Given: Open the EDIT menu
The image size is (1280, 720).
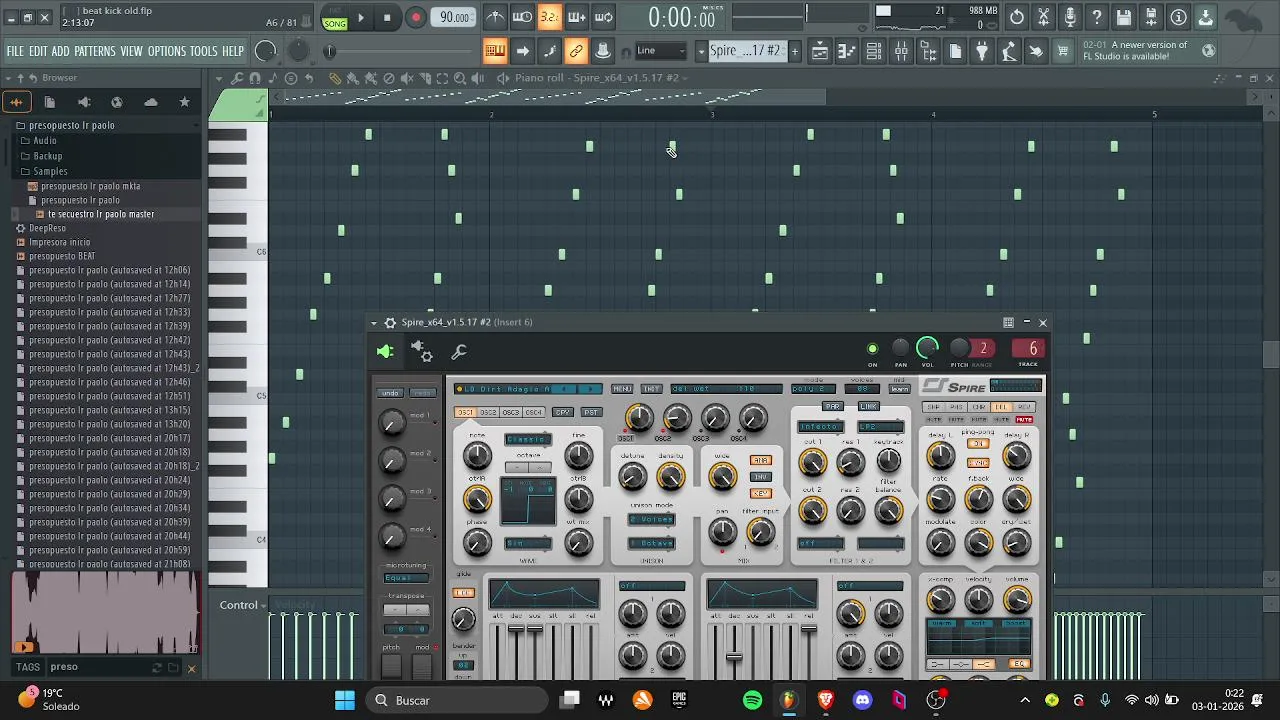Looking at the screenshot, I should click(x=38, y=51).
